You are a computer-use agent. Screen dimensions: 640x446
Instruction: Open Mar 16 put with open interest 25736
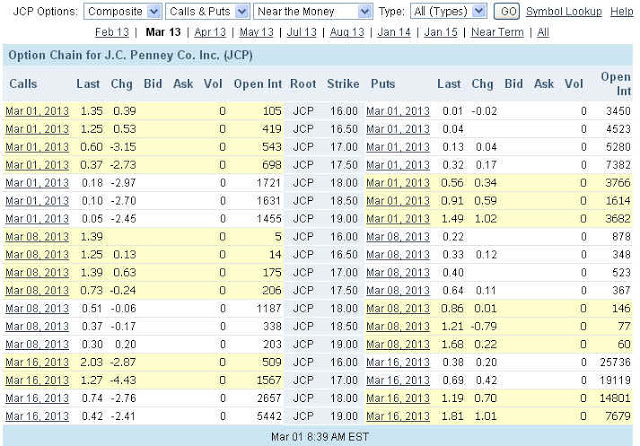[x=398, y=362]
